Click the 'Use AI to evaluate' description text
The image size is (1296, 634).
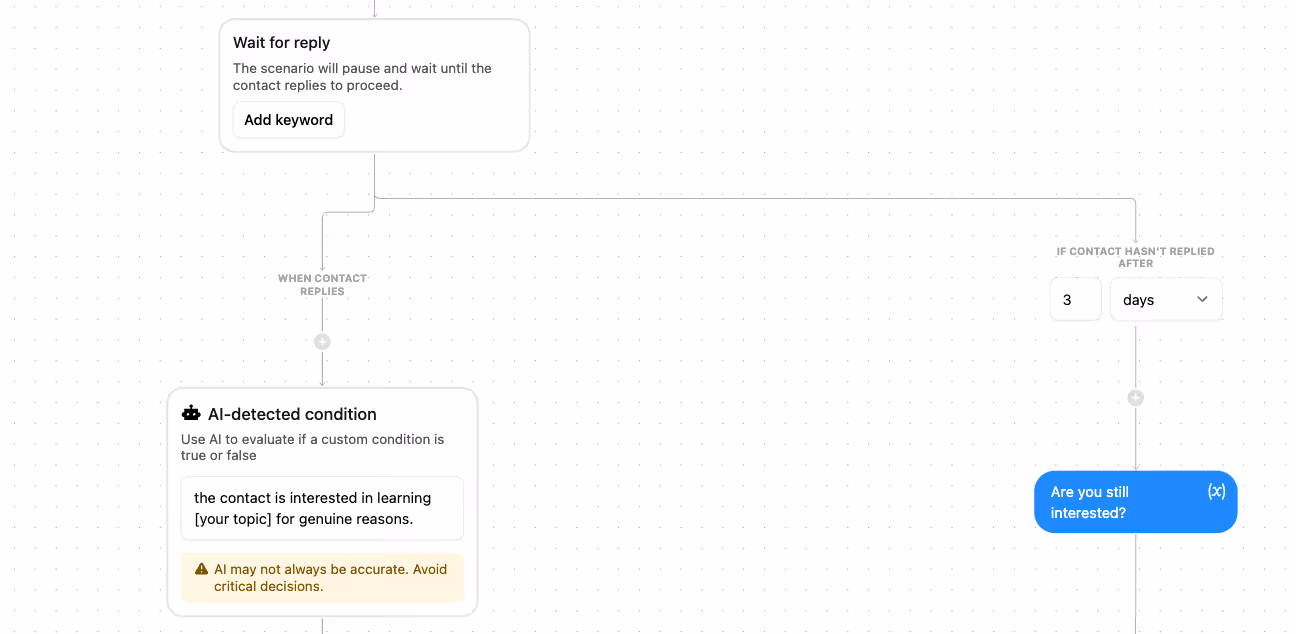[312, 447]
